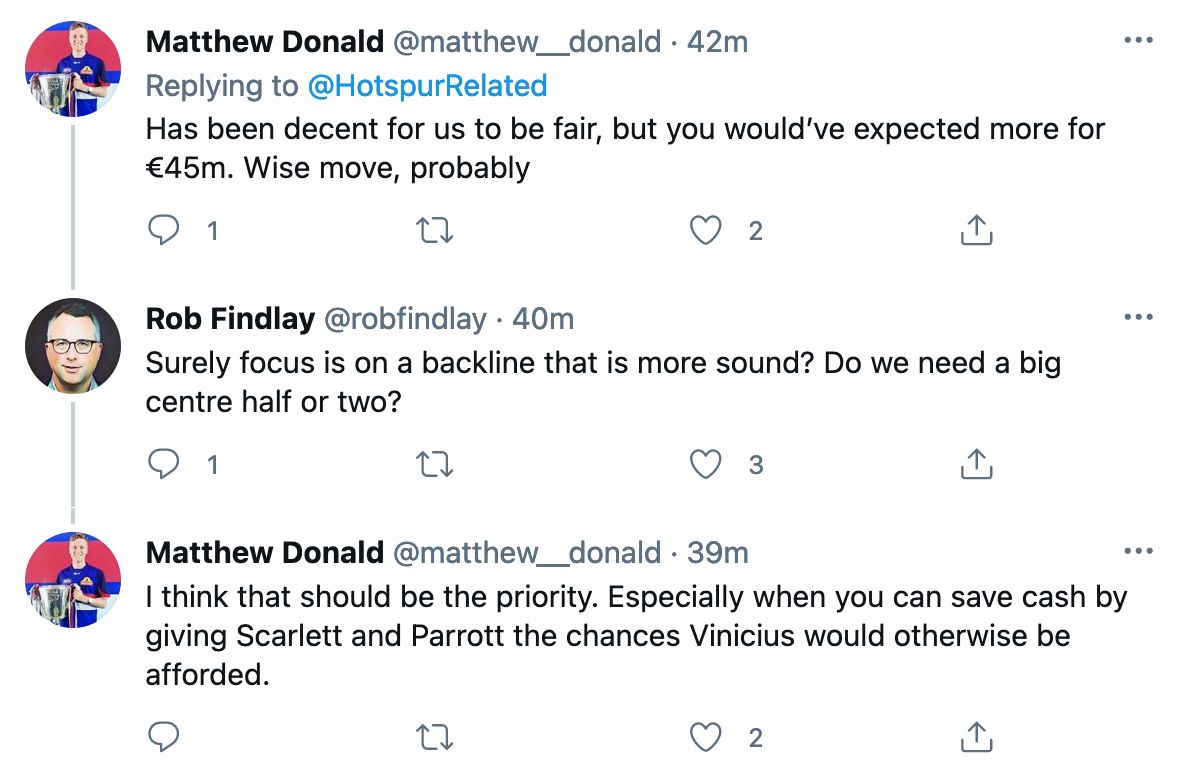Reply to Rob Findlay's backline tweet
The height and width of the screenshot is (770, 1186).
coord(163,464)
